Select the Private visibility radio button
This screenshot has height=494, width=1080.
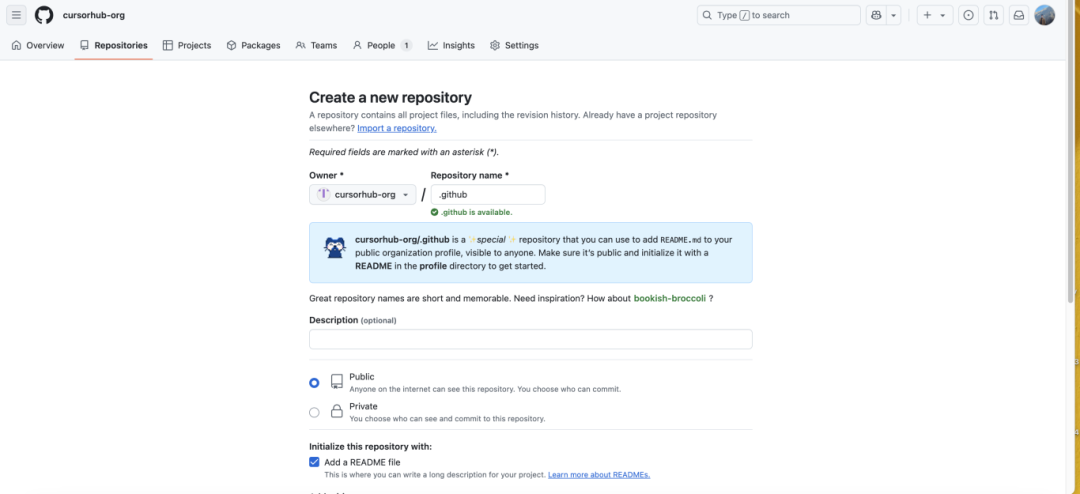pyautogui.click(x=315, y=412)
